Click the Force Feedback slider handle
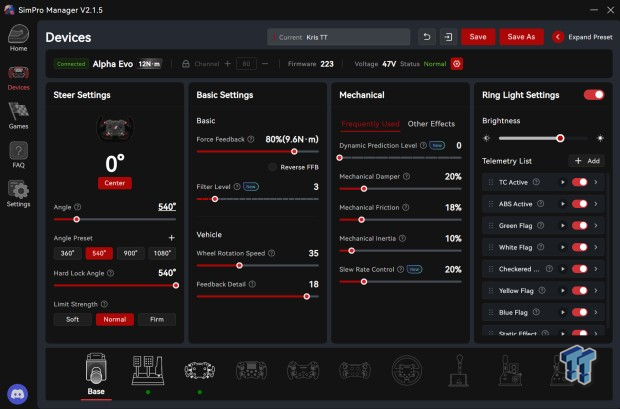The width and height of the screenshot is (620, 409). 294,151
